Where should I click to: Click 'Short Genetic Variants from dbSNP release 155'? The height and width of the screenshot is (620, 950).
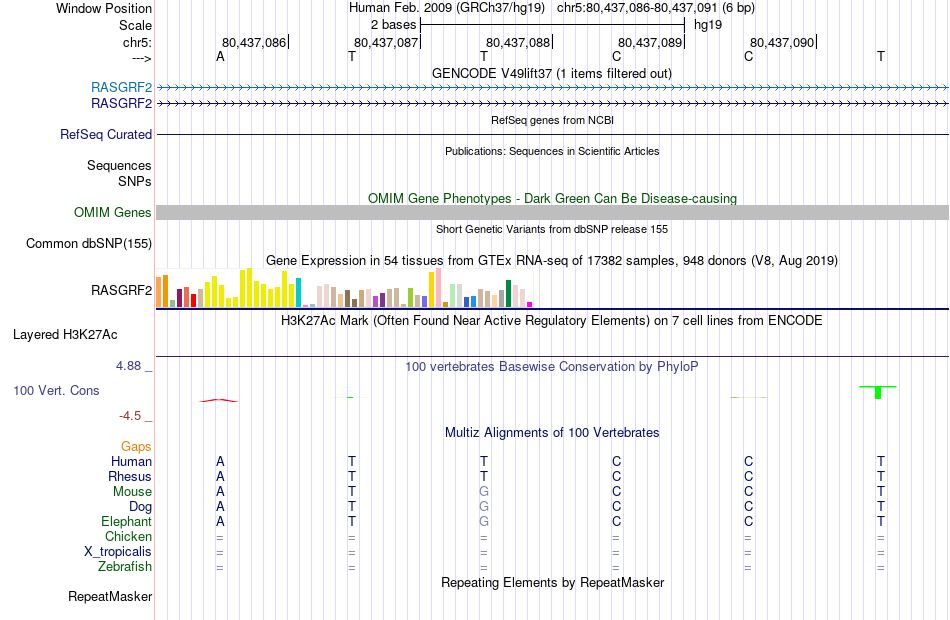[x=552, y=229]
